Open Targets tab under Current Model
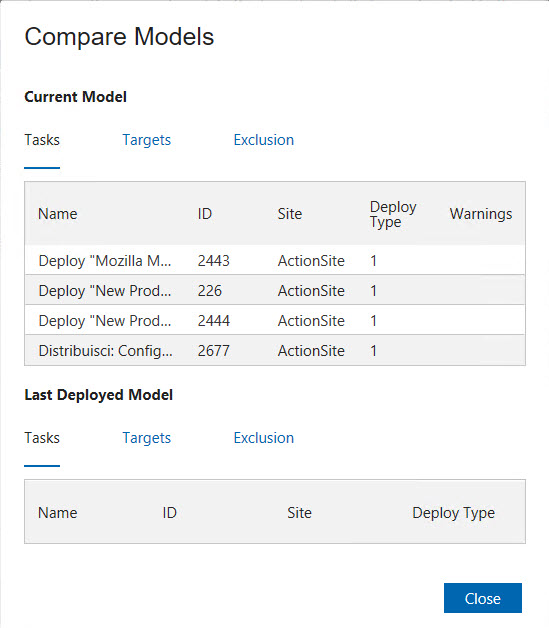 click(147, 140)
